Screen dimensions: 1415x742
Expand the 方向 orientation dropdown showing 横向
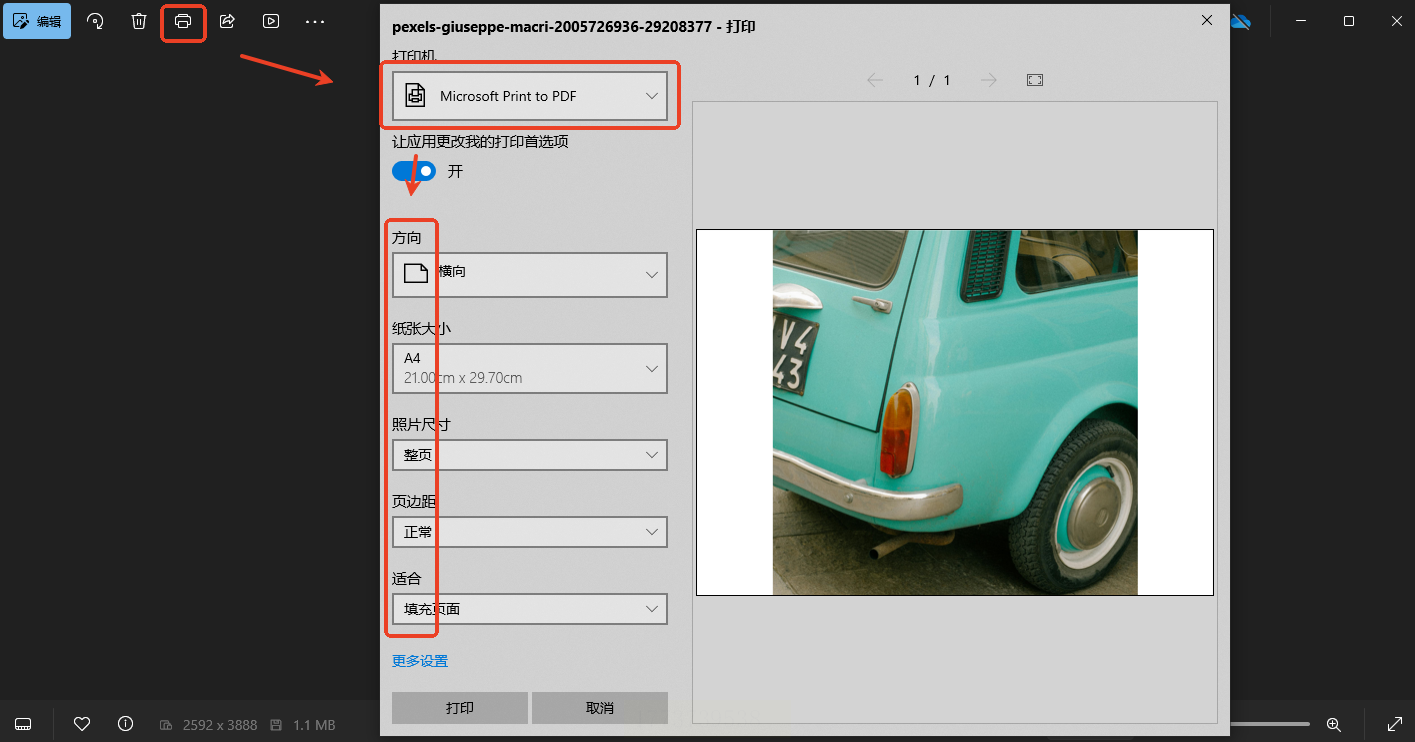pos(529,274)
